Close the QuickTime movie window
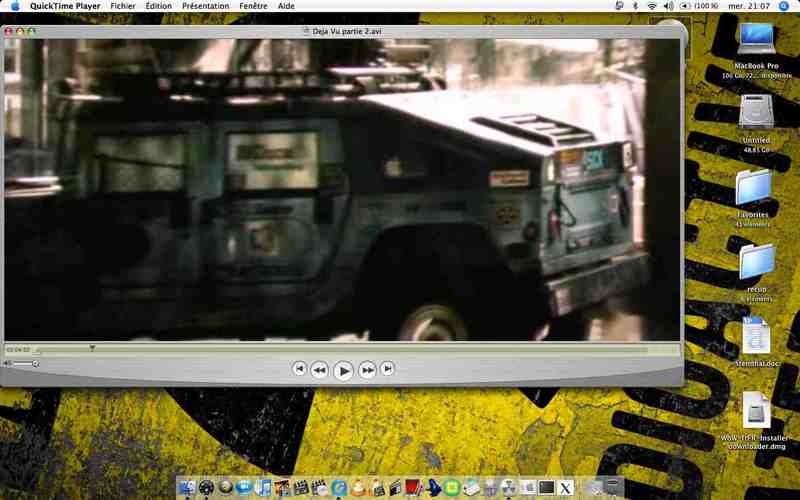The image size is (800, 500). tap(8, 31)
